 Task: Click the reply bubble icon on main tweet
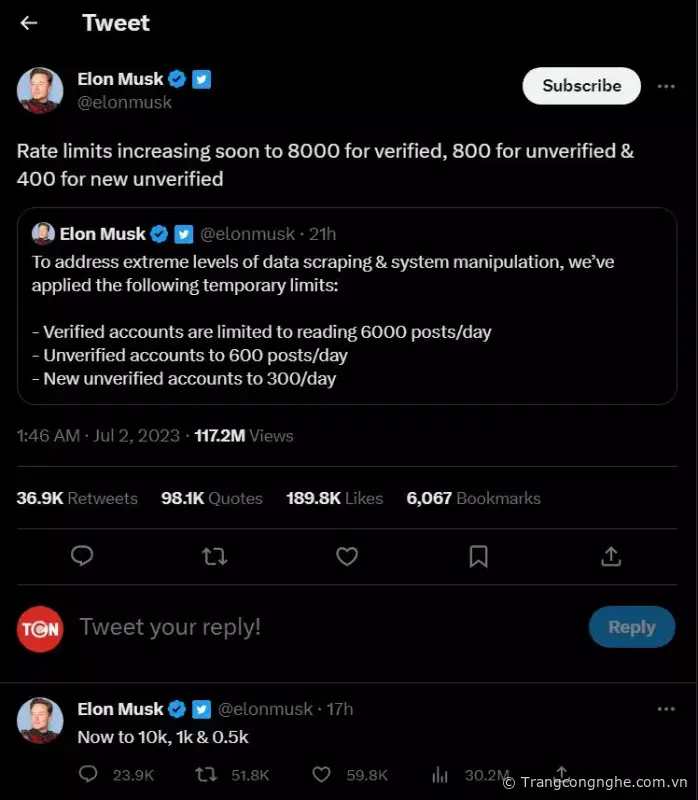coord(83,556)
